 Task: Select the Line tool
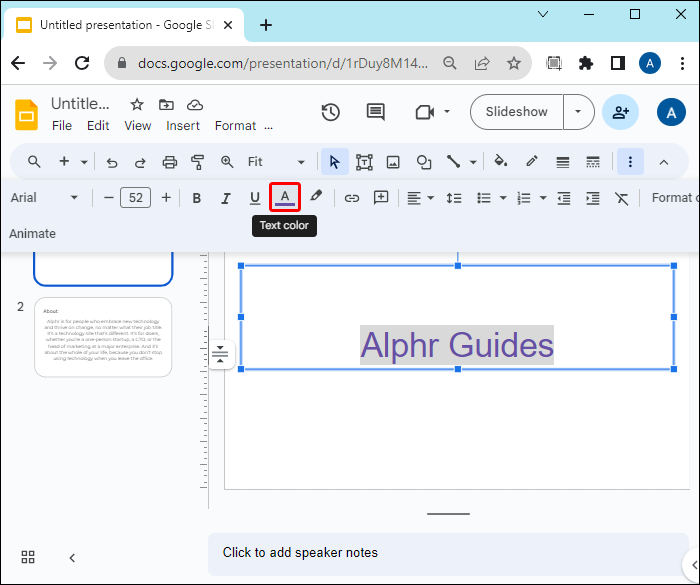tap(453, 162)
